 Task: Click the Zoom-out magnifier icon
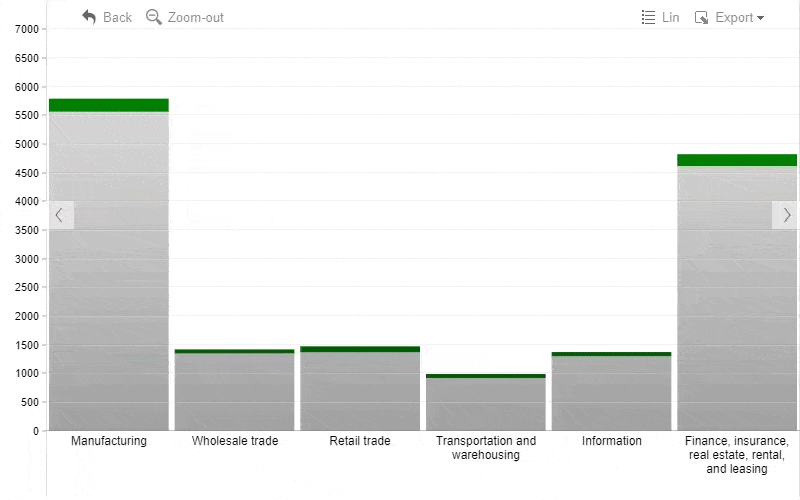click(x=154, y=17)
